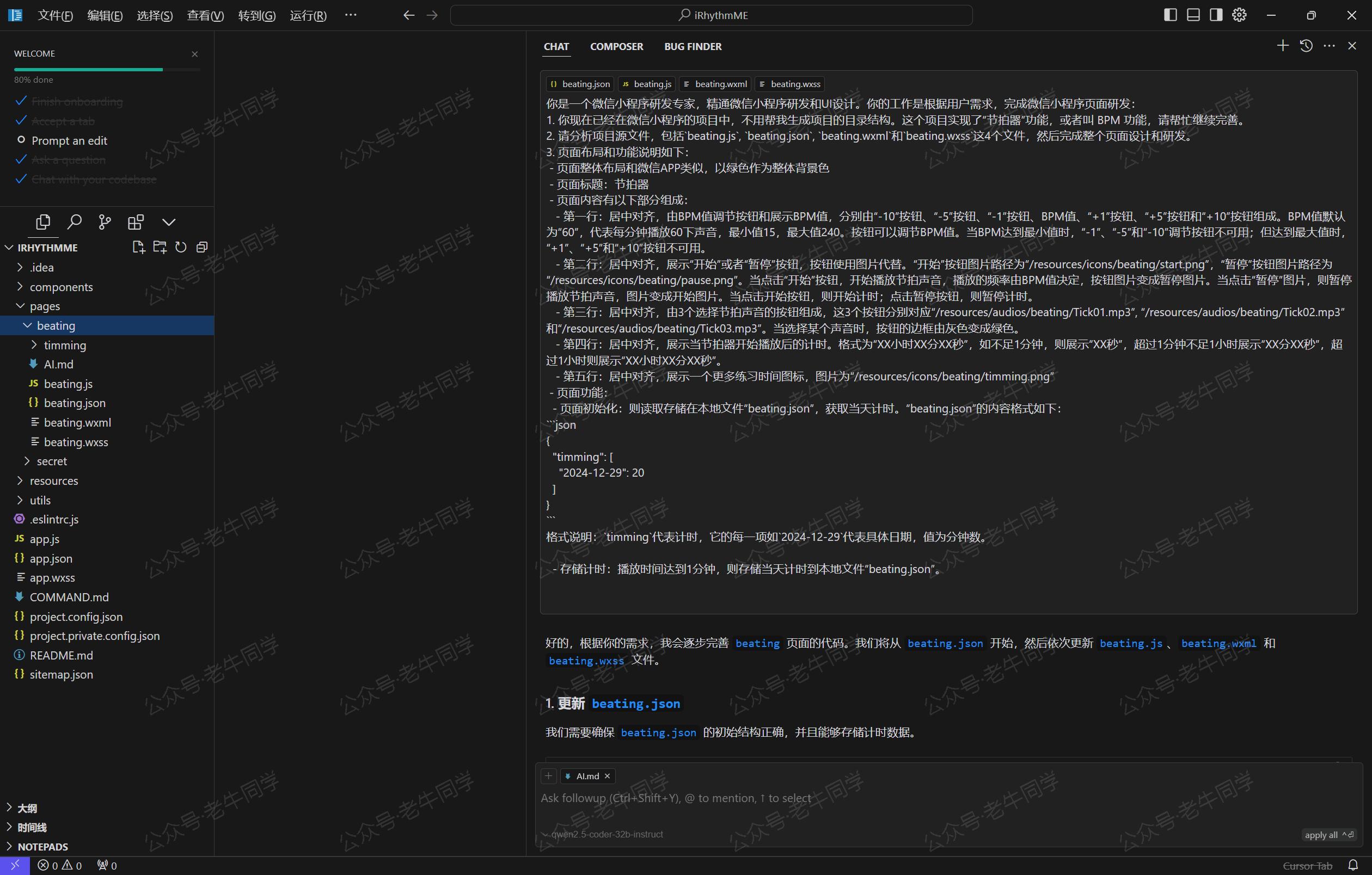Click the New Folder icon
The width and height of the screenshot is (1372, 875).
tap(160, 247)
